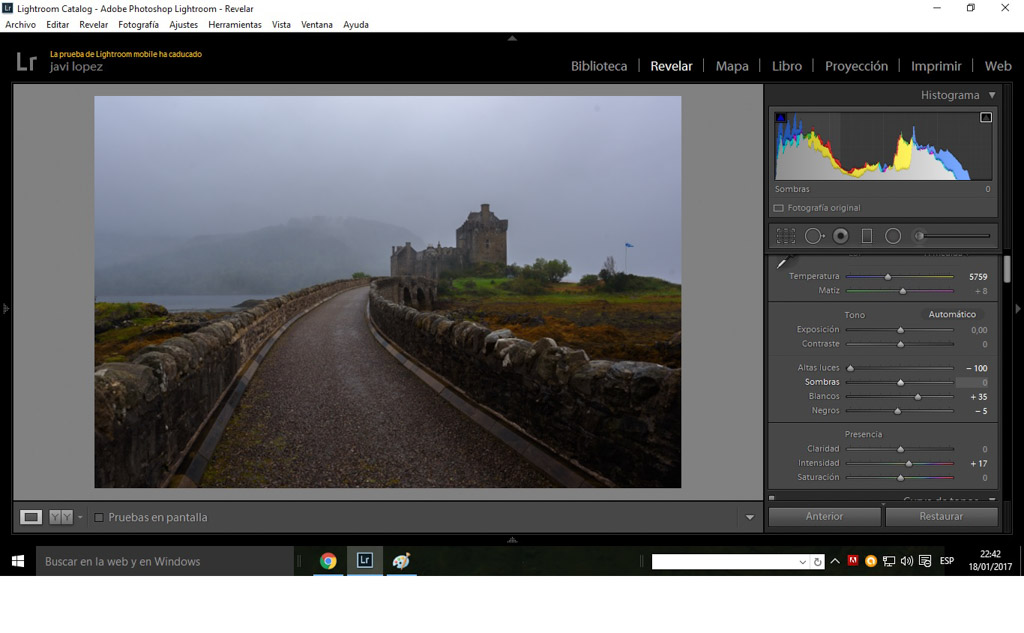
Task: Open the Biblioteca module
Action: 599,66
